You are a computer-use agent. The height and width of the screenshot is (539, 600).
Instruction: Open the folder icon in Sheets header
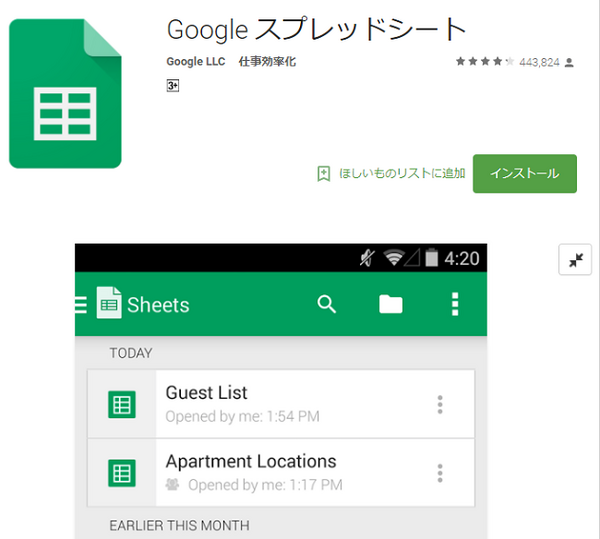tap(391, 305)
